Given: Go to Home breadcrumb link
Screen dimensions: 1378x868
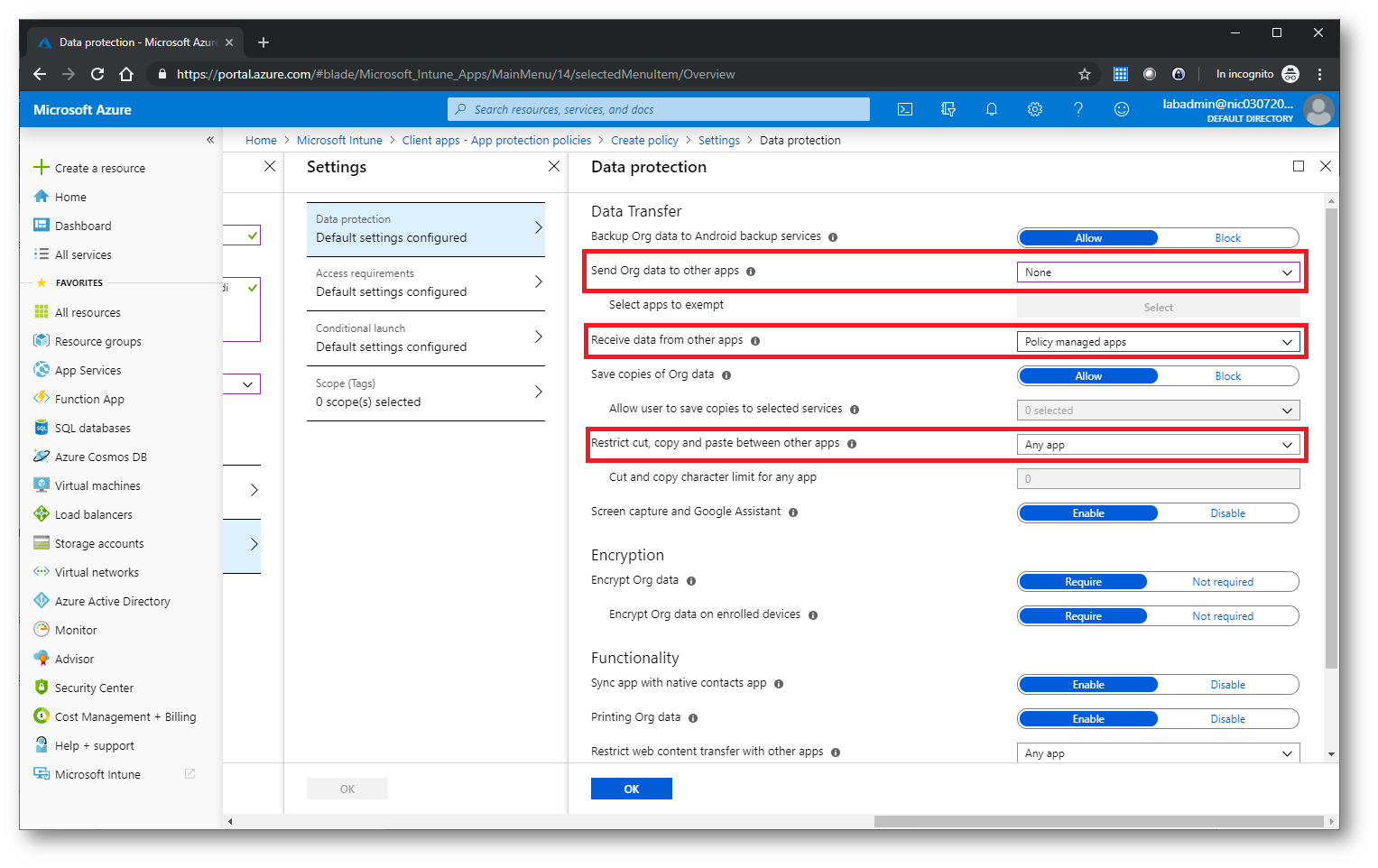Looking at the screenshot, I should click(x=261, y=140).
